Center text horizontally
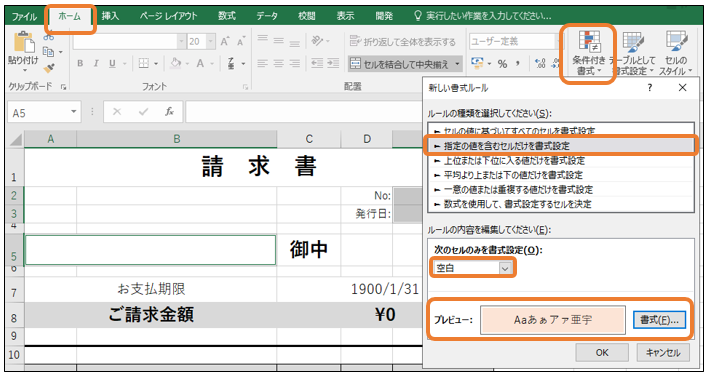The height and width of the screenshot is (378, 708). (x=279, y=64)
